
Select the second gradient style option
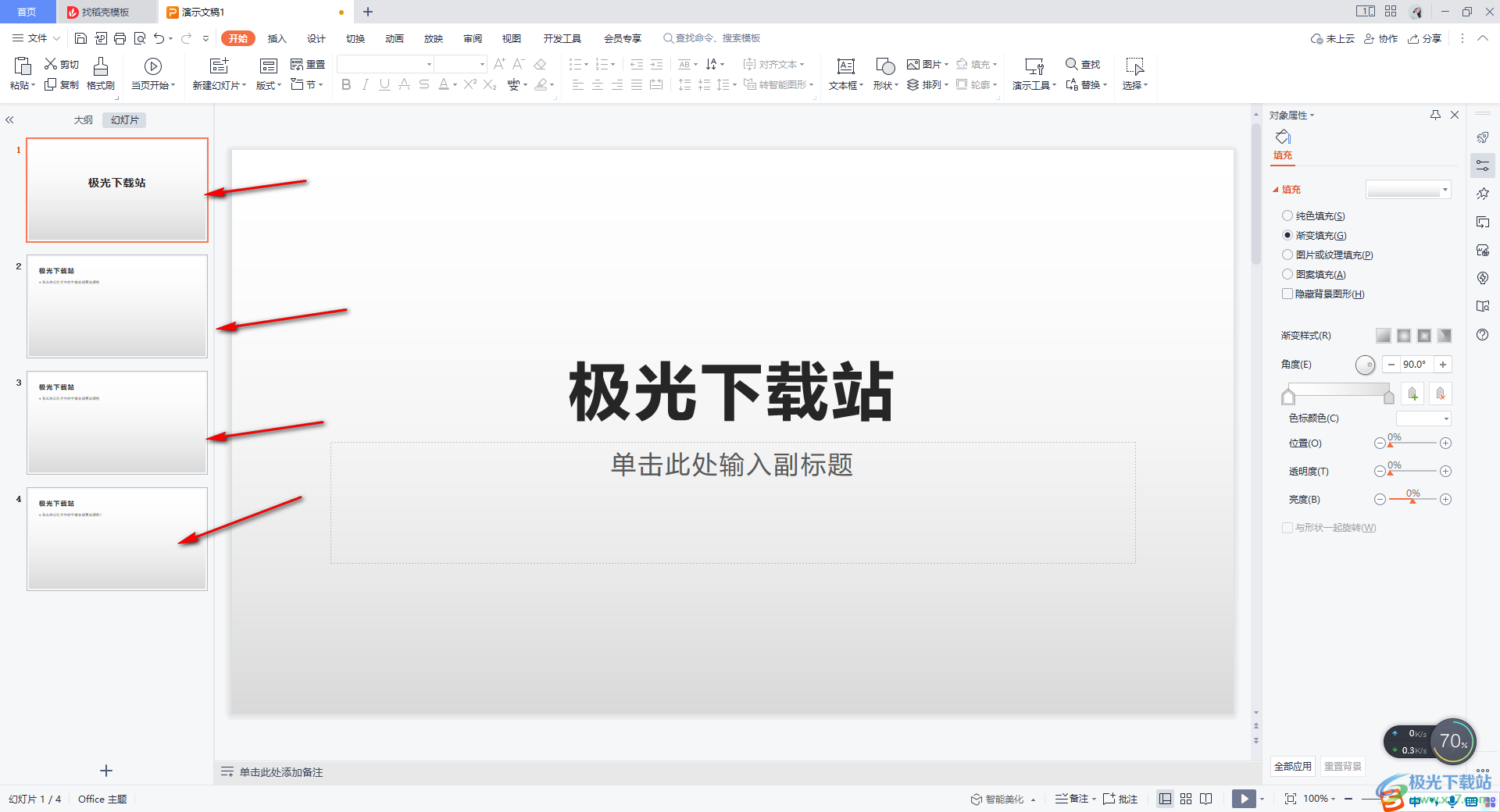click(1404, 335)
